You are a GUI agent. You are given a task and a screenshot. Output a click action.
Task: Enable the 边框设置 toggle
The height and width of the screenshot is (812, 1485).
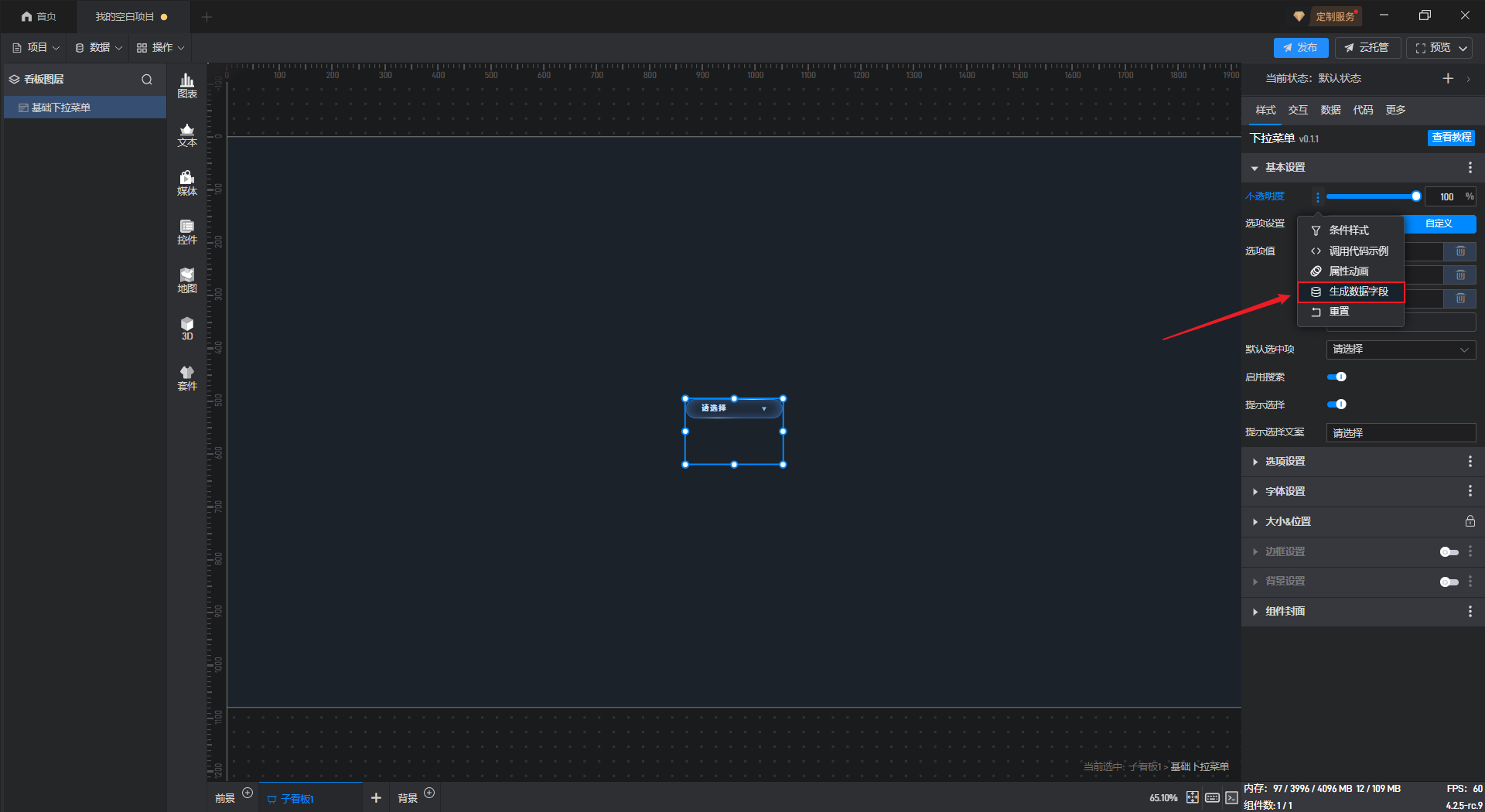point(1449,551)
